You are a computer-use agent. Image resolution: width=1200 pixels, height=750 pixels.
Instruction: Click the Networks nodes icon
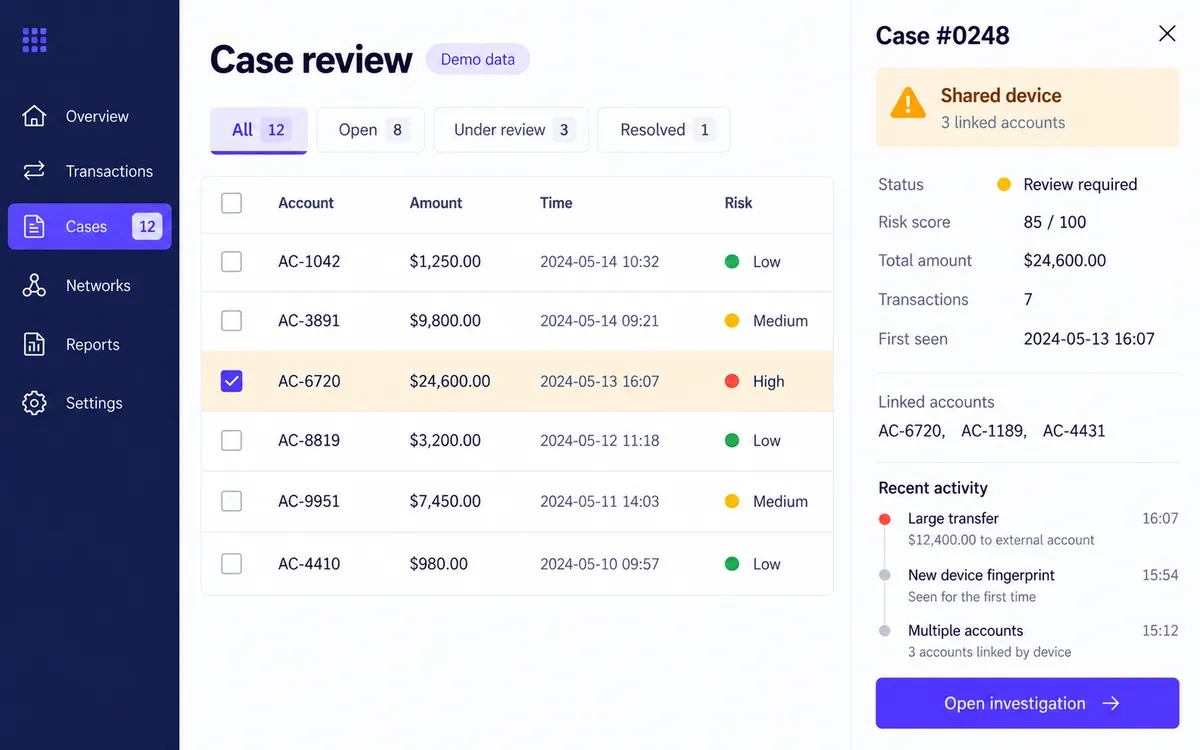(x=34, y=285)
